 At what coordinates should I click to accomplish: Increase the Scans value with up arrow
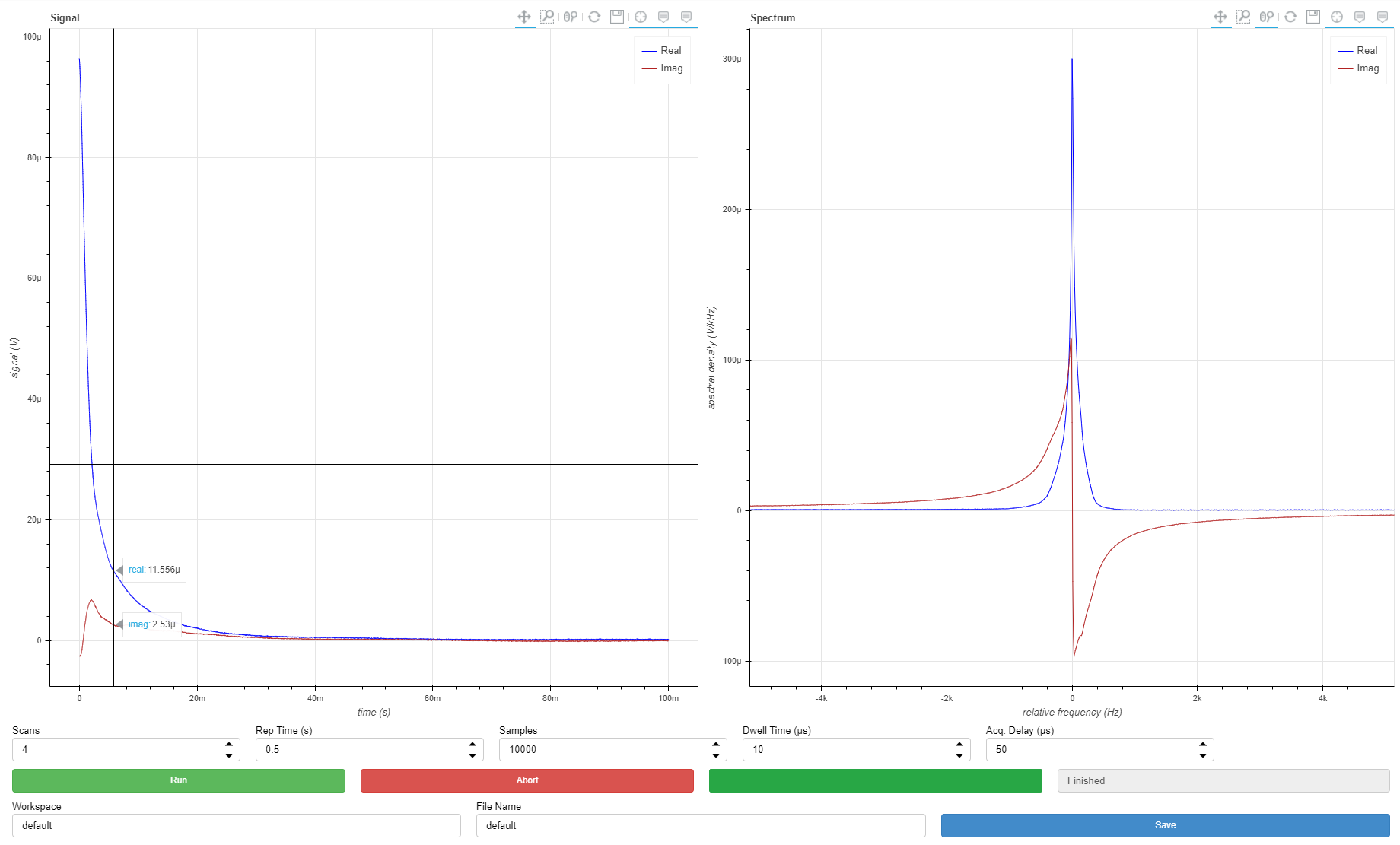coord(229,745)
